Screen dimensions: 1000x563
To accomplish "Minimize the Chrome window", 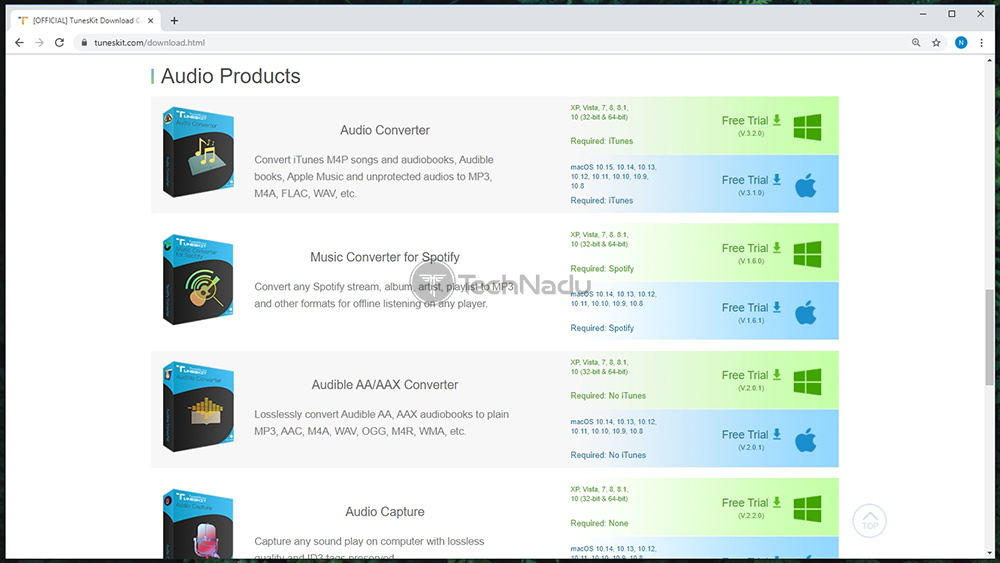I will 923,14.
